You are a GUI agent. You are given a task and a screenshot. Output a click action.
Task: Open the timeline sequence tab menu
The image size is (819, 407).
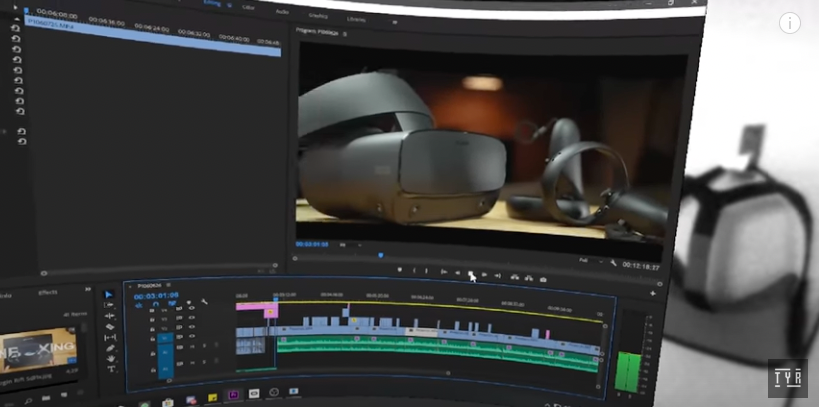coord(169,285)
